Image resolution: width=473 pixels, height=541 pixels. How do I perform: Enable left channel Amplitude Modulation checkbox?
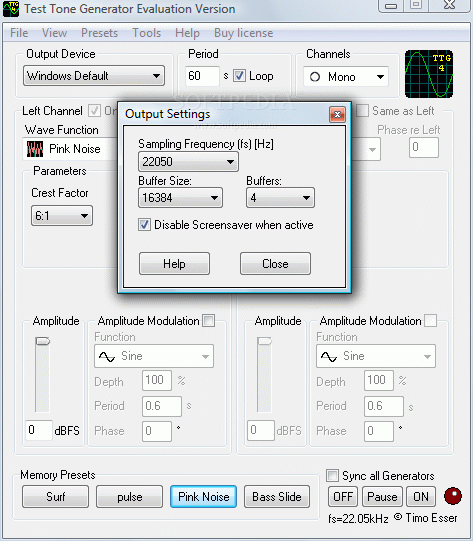[x=208, y=320]
